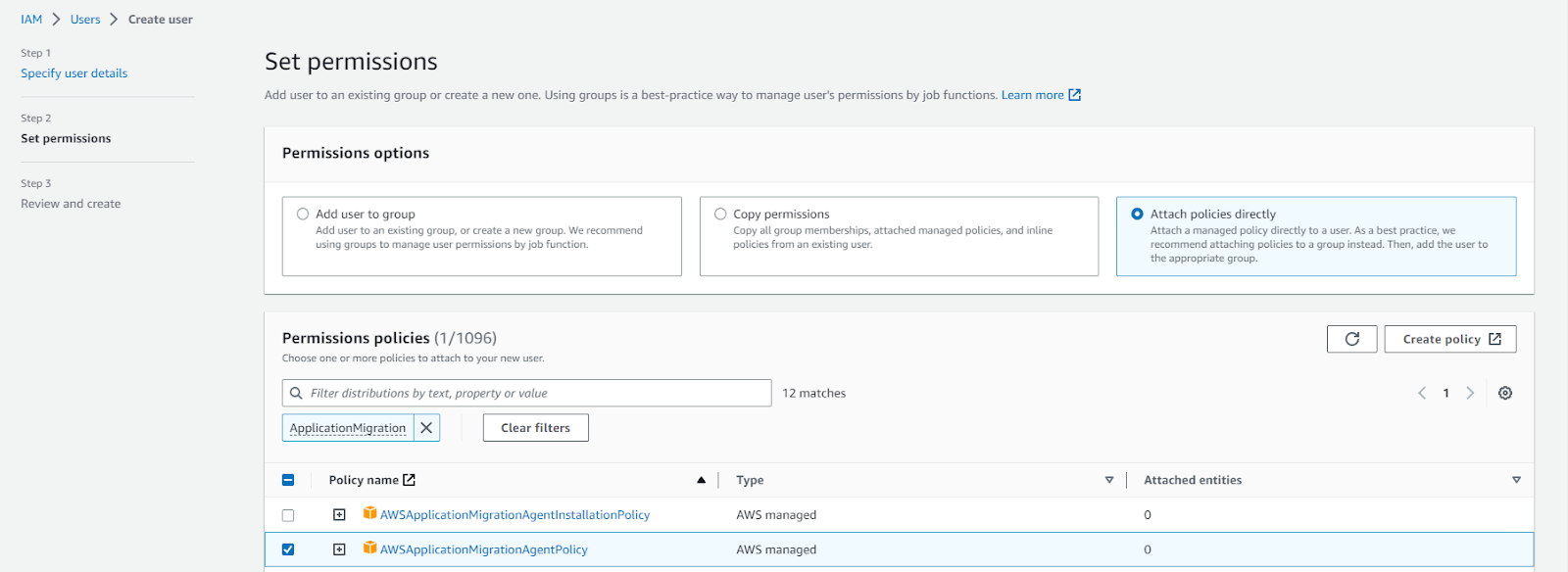Navigate to Users in the breadcrumb

[x=85, y=20]
